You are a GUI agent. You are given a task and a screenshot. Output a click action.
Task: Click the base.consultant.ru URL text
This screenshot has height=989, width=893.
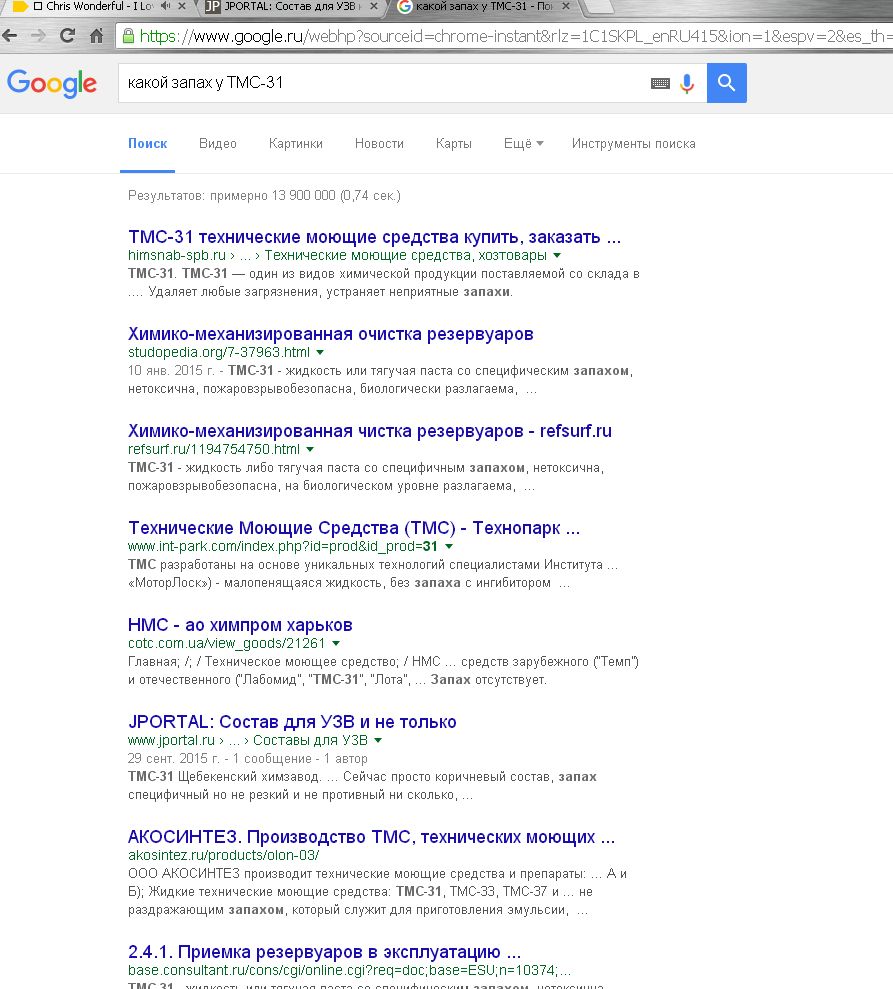pyautogui.click(x=349, y=971)
